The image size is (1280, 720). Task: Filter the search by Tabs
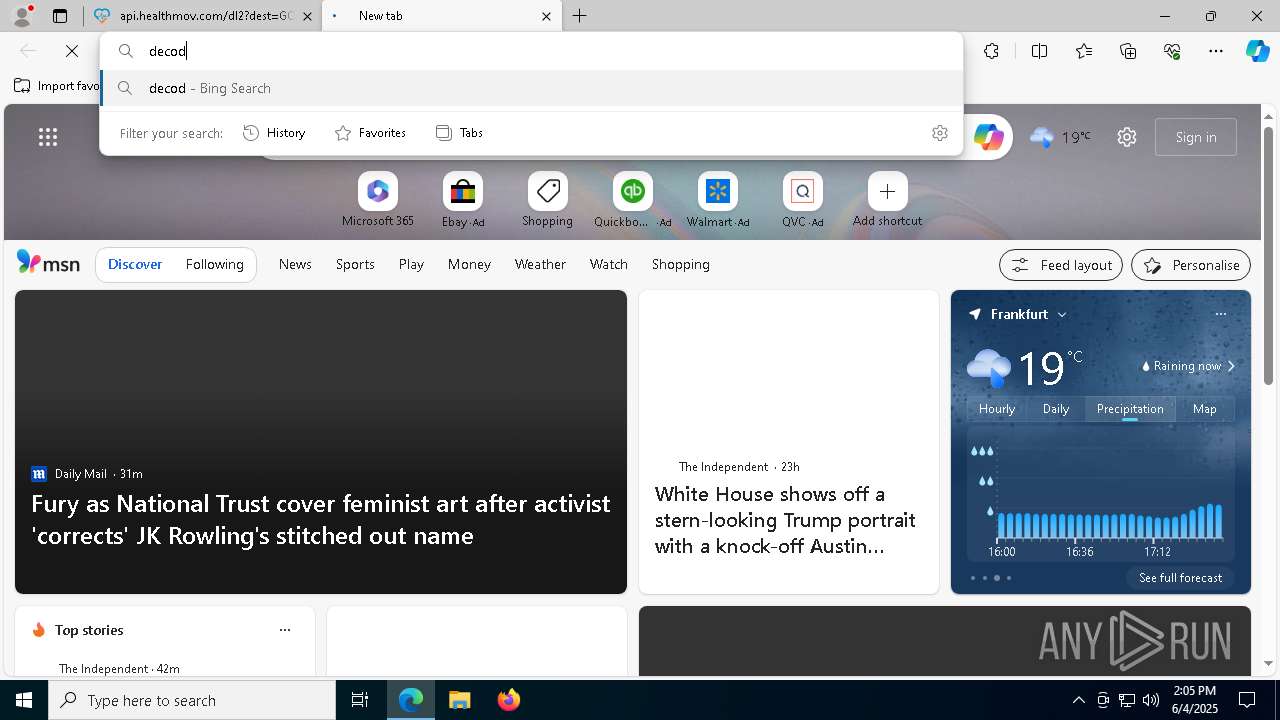[460, 133]
